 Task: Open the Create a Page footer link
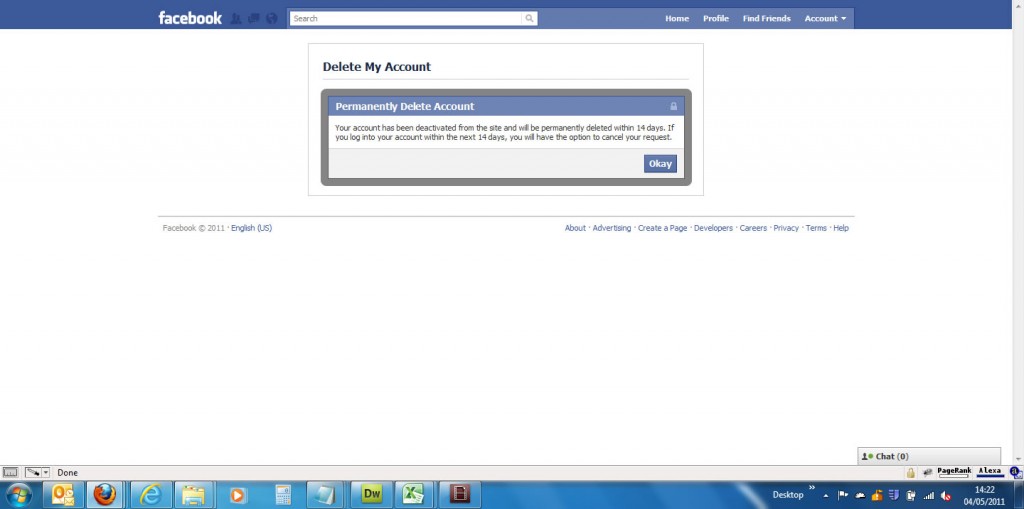662,228
